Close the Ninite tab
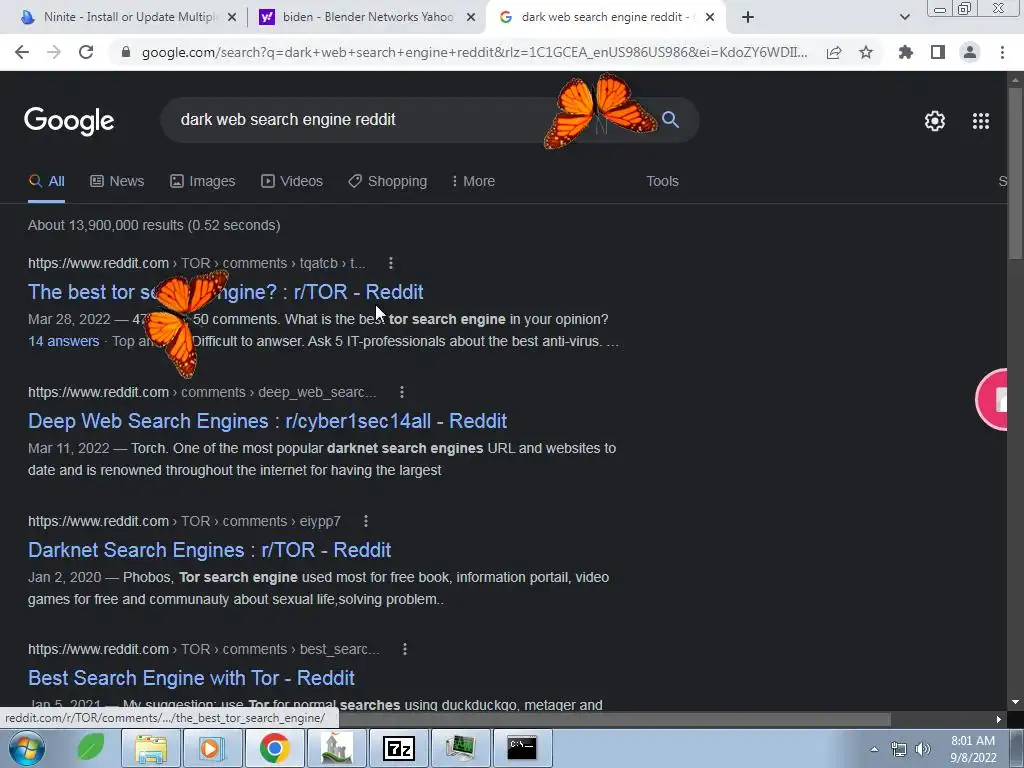 [x=232, y=18]
